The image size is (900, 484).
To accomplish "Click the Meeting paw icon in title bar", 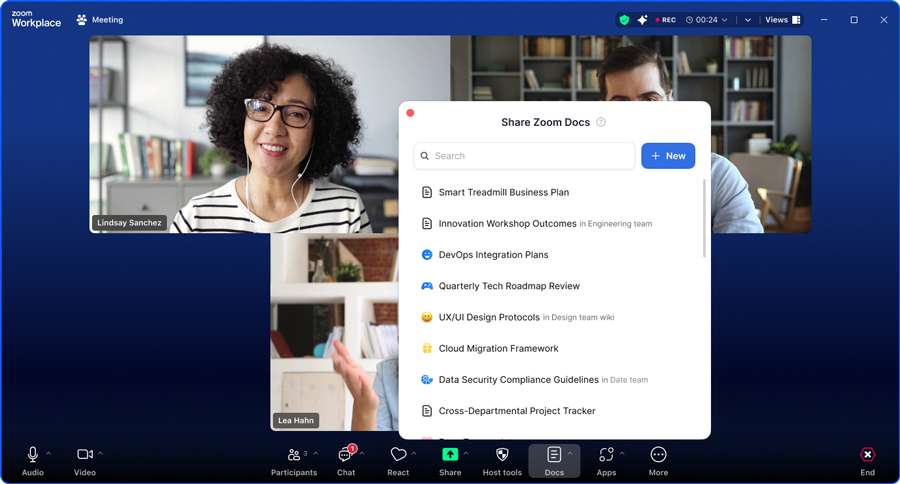I will 82,20.
